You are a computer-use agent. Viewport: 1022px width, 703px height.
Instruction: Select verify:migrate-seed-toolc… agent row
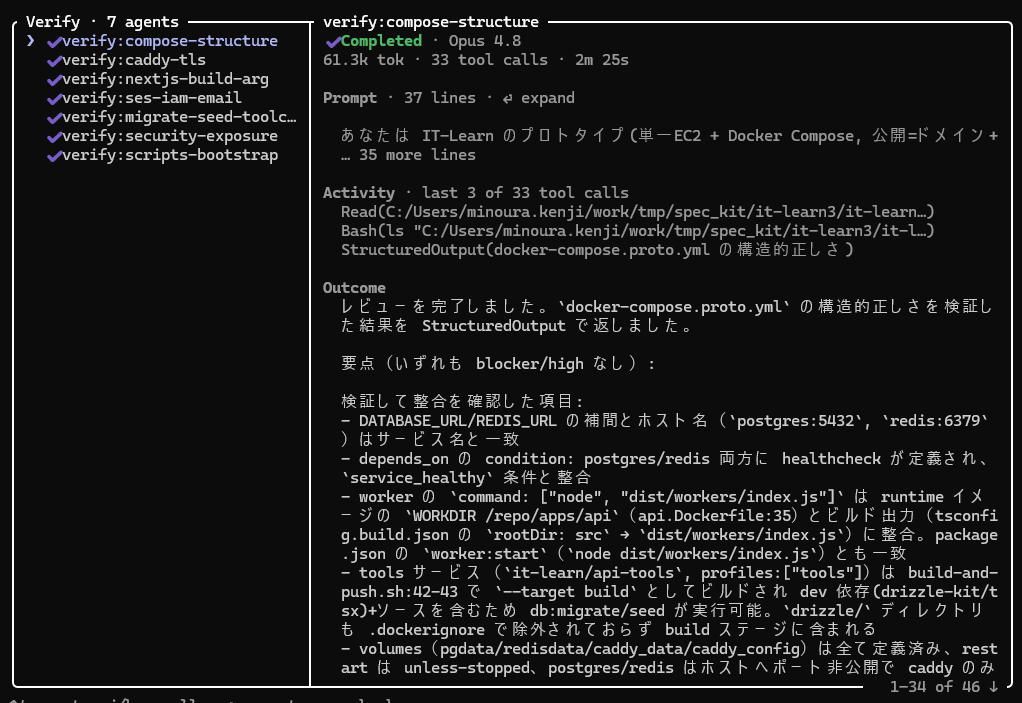click(x=171, y=117)
